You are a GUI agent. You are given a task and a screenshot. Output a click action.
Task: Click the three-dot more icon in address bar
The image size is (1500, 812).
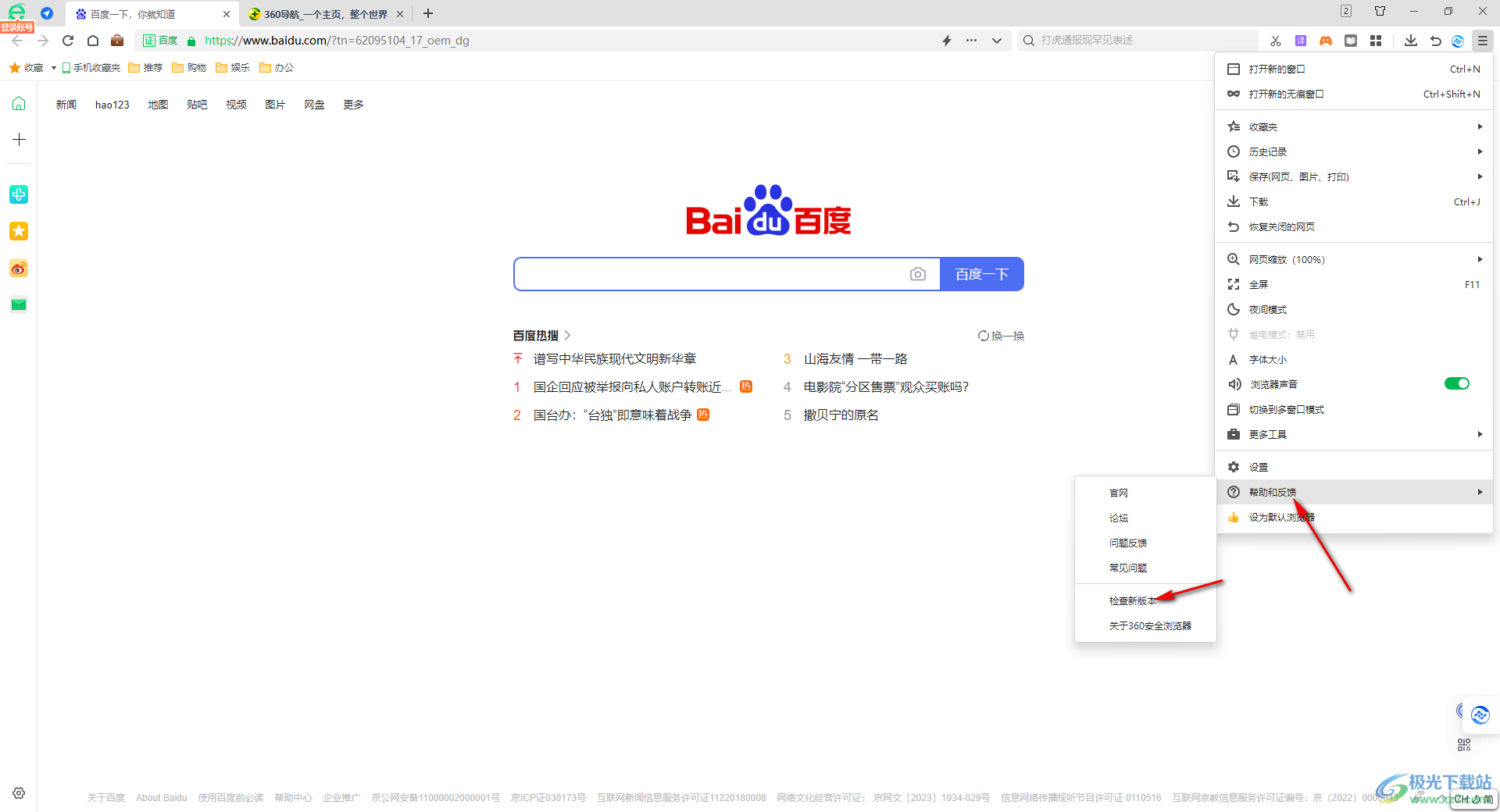point(971,41)
